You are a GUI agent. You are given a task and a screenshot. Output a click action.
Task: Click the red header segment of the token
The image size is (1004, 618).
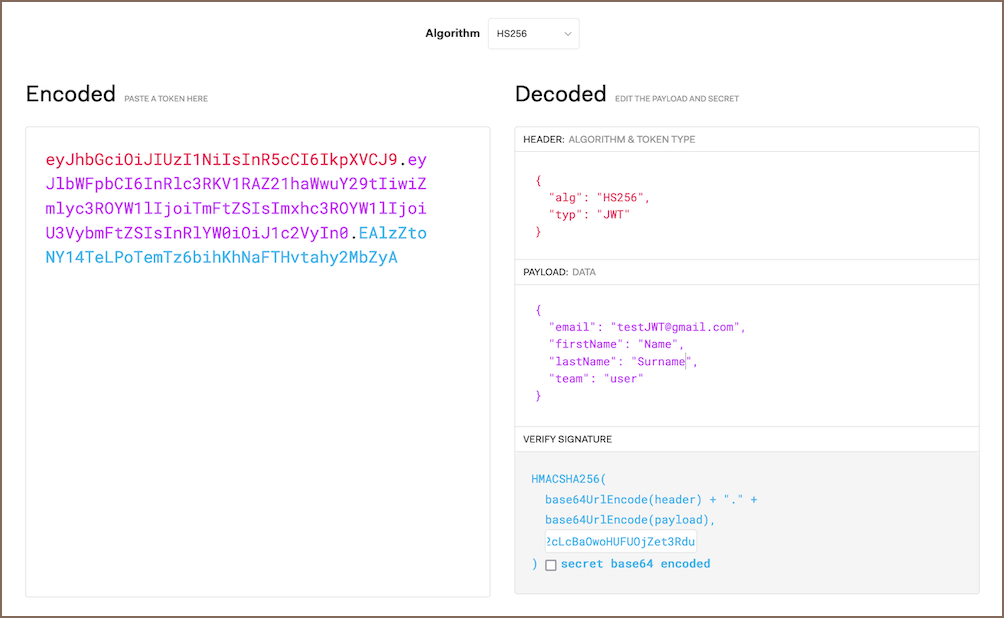221,159
